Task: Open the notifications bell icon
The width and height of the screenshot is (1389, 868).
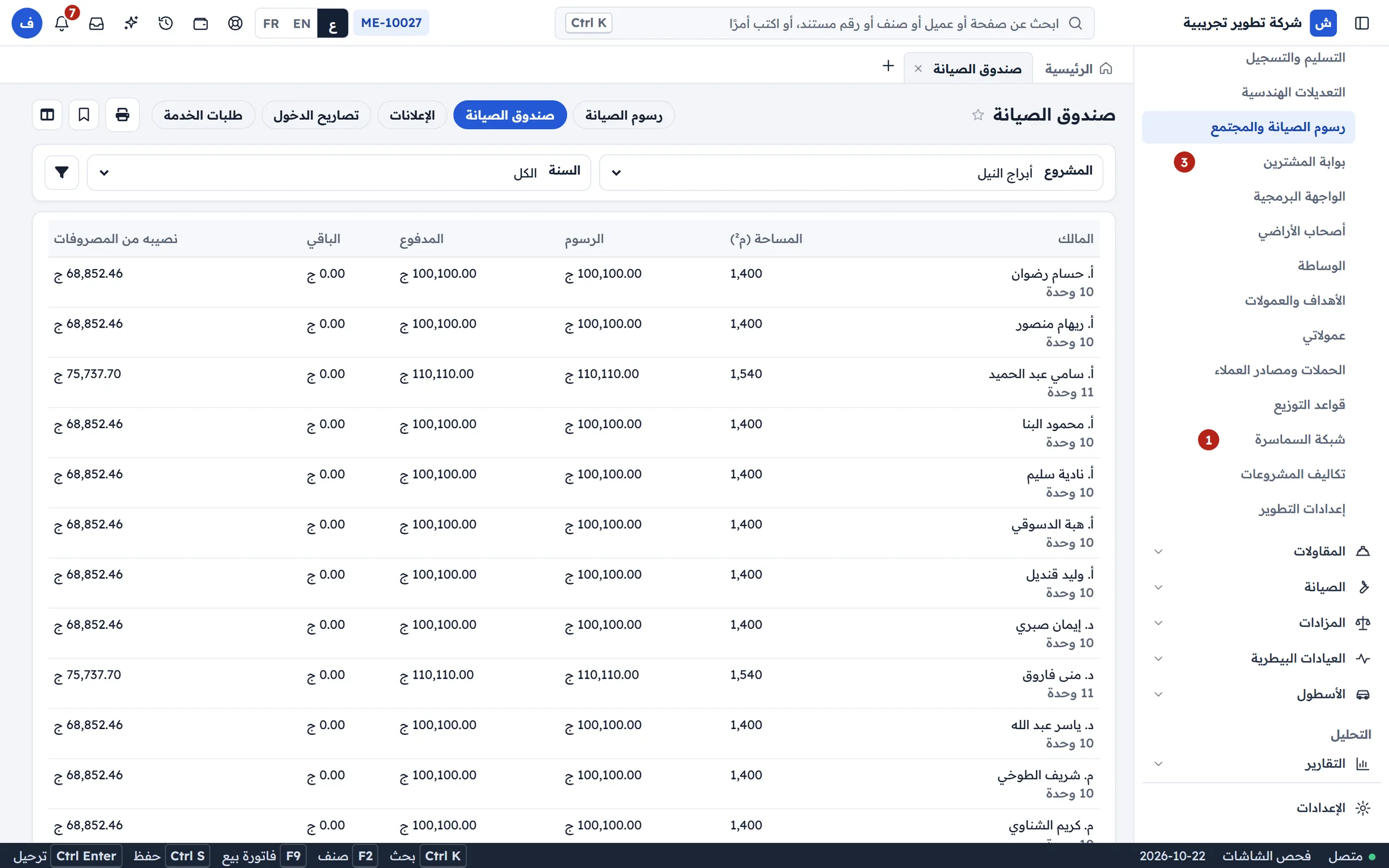Action: 62,23
